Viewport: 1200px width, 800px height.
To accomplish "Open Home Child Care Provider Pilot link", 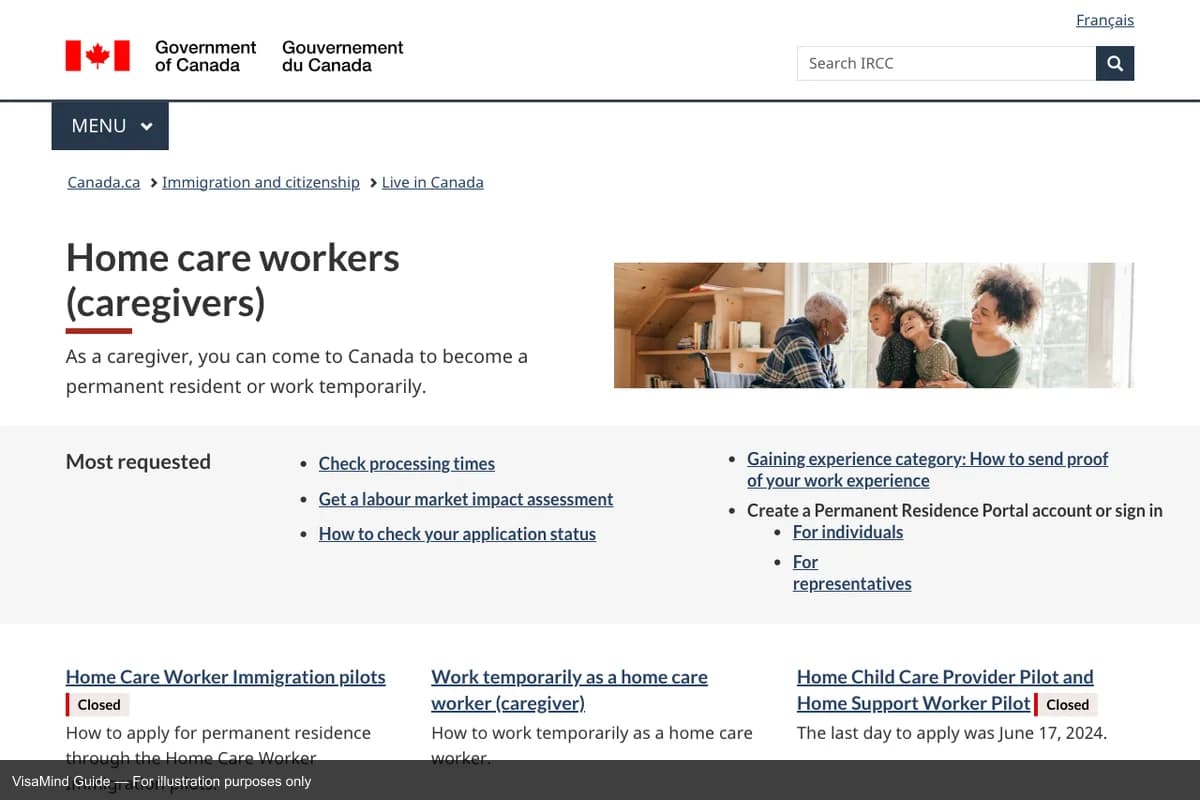I will pyautogui.click(x=944, y=677).
